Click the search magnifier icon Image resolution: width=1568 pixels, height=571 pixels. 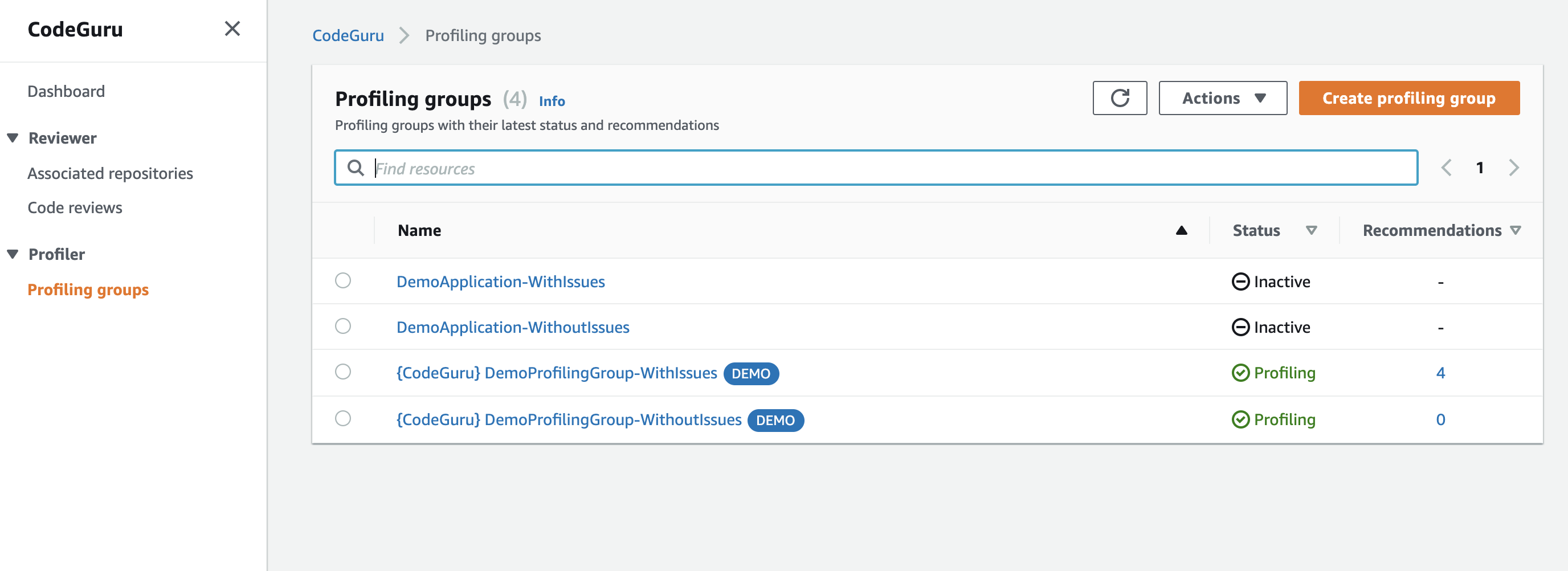click(356, 168)
